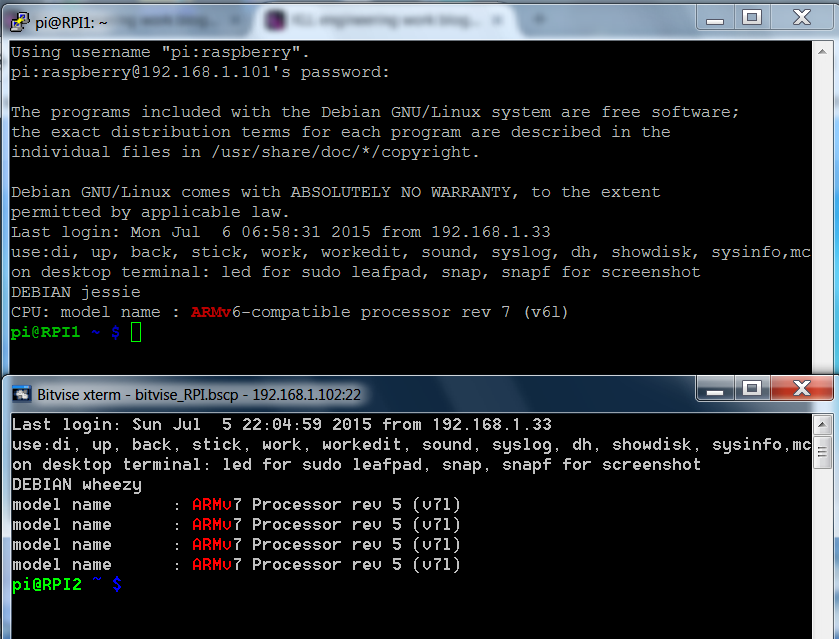Maximize the pi@RPI1 PuTTY window
839x639 pixels.
click(752, 17)
